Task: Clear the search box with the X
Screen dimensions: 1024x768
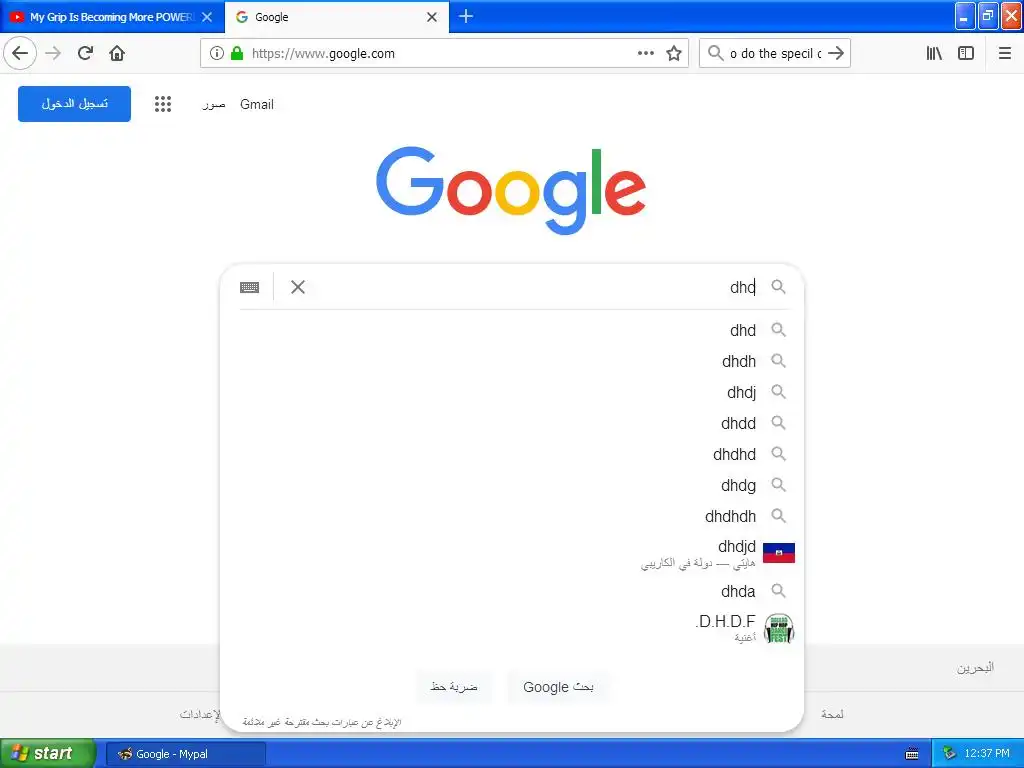Action: click(298, 287)
